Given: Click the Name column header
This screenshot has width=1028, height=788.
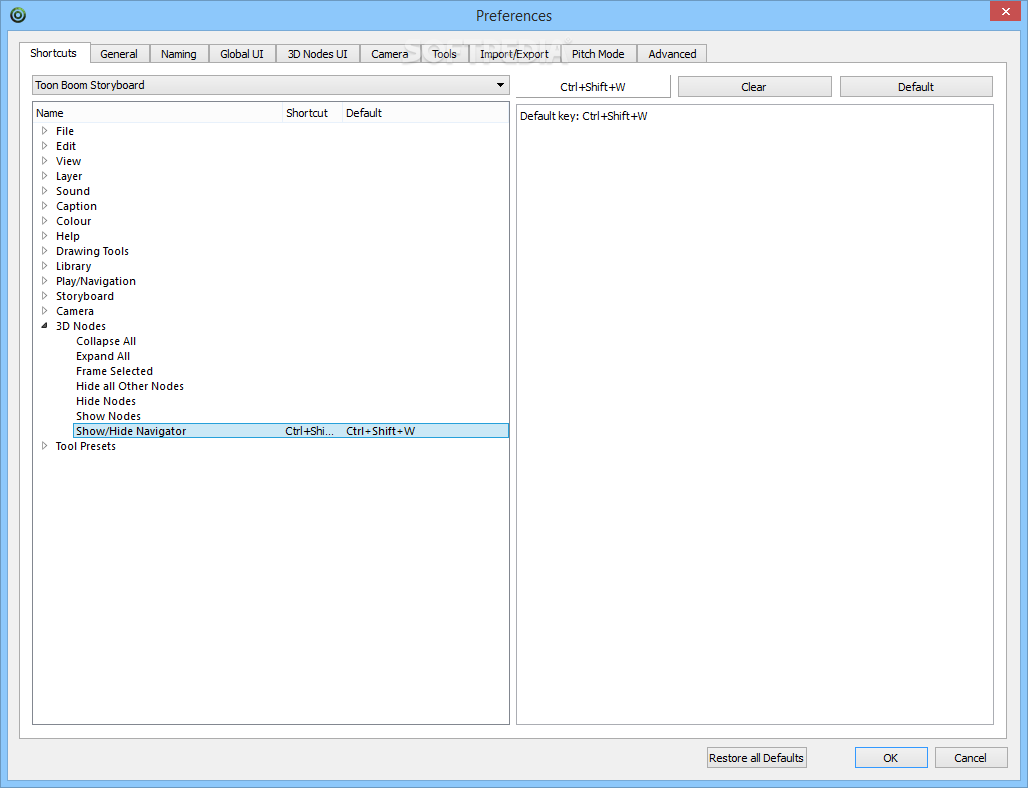Looking at the screenshot, I should pyautogui.click(x=158, y=113).
